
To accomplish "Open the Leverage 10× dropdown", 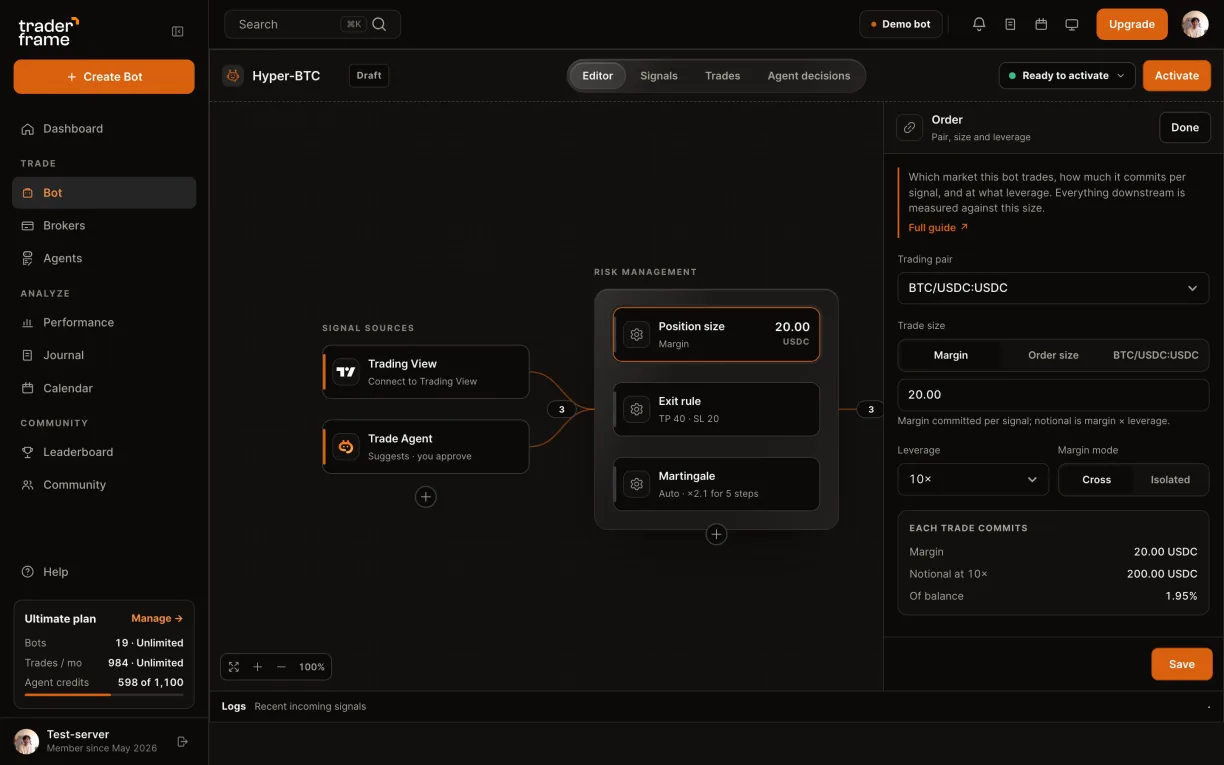I will pos(973,479).
